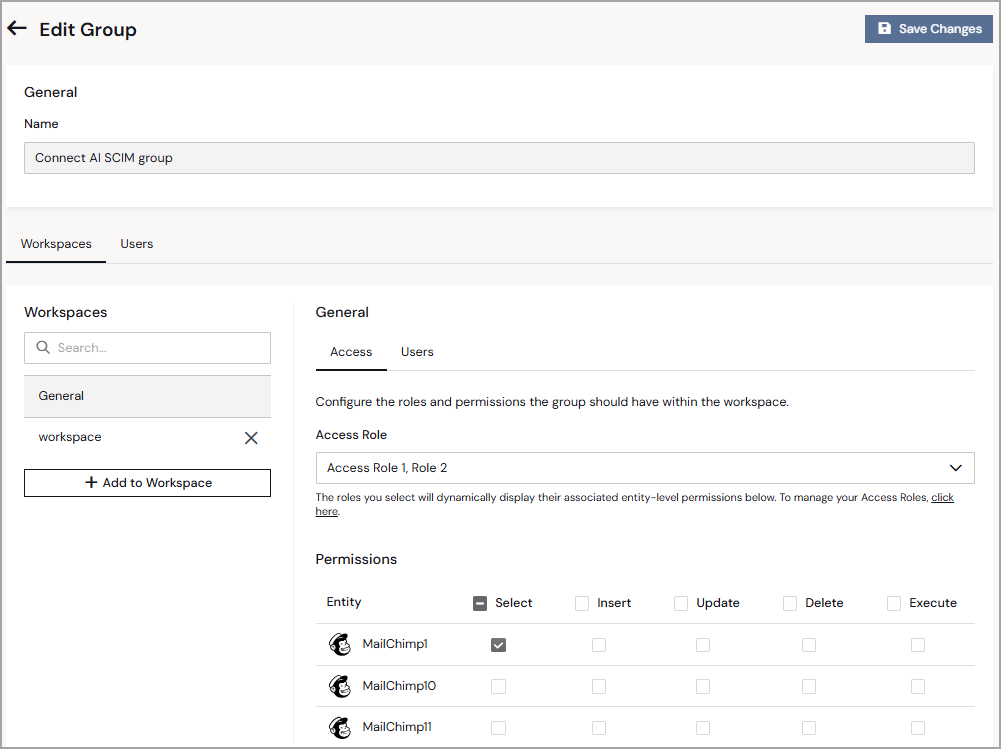Click the MailChimp1 entity name
The image size is (1001, 749).
395,644
